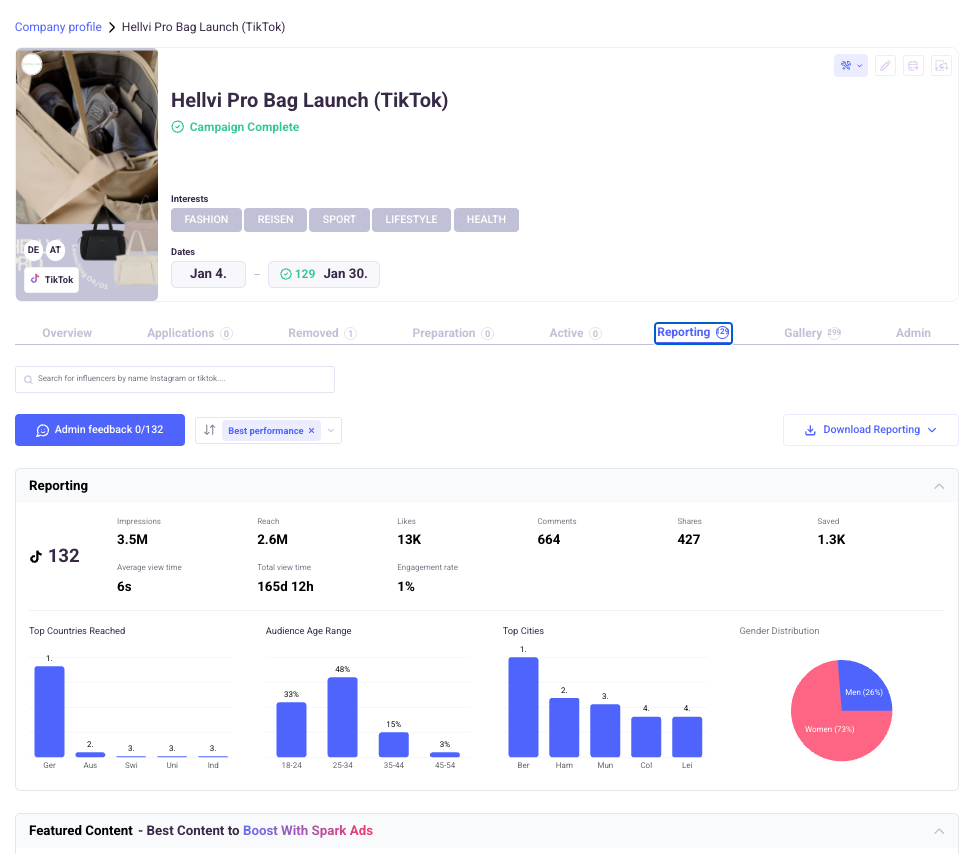The height and width of the screenshot is (854, 972).
Task: Switch to the Overview tab
Action: [67, 333]
